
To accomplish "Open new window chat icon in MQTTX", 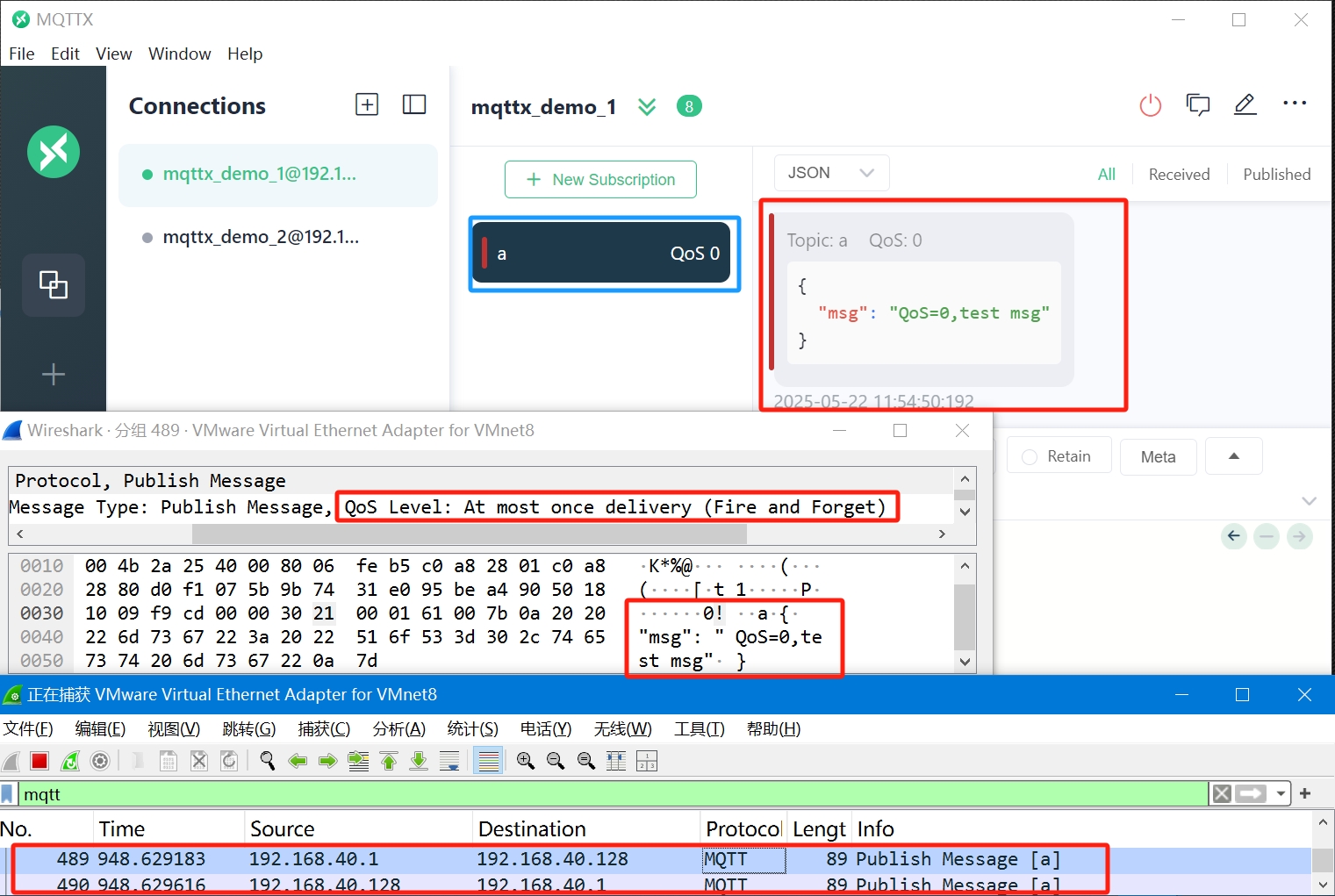I will pyautogui.click(x=1198, y=104).
